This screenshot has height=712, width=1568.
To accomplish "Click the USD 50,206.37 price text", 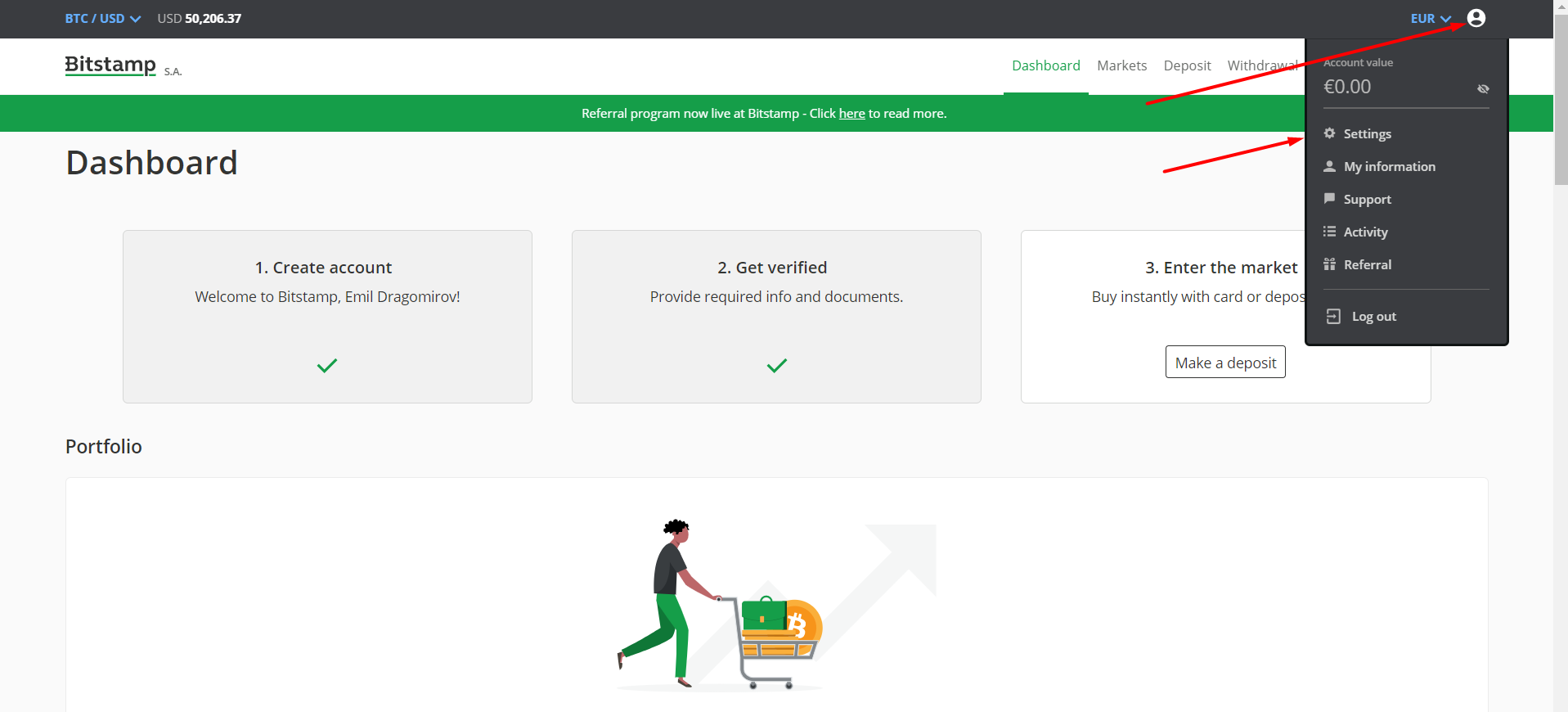I will coord(199,18).
